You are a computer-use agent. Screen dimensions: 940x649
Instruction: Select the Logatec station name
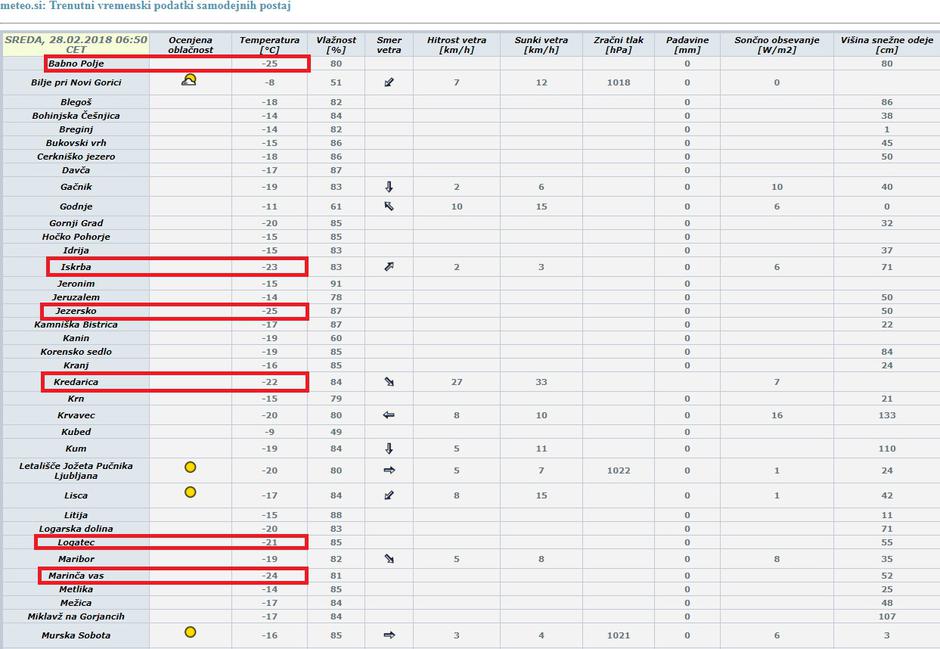[x=76, y=542]
